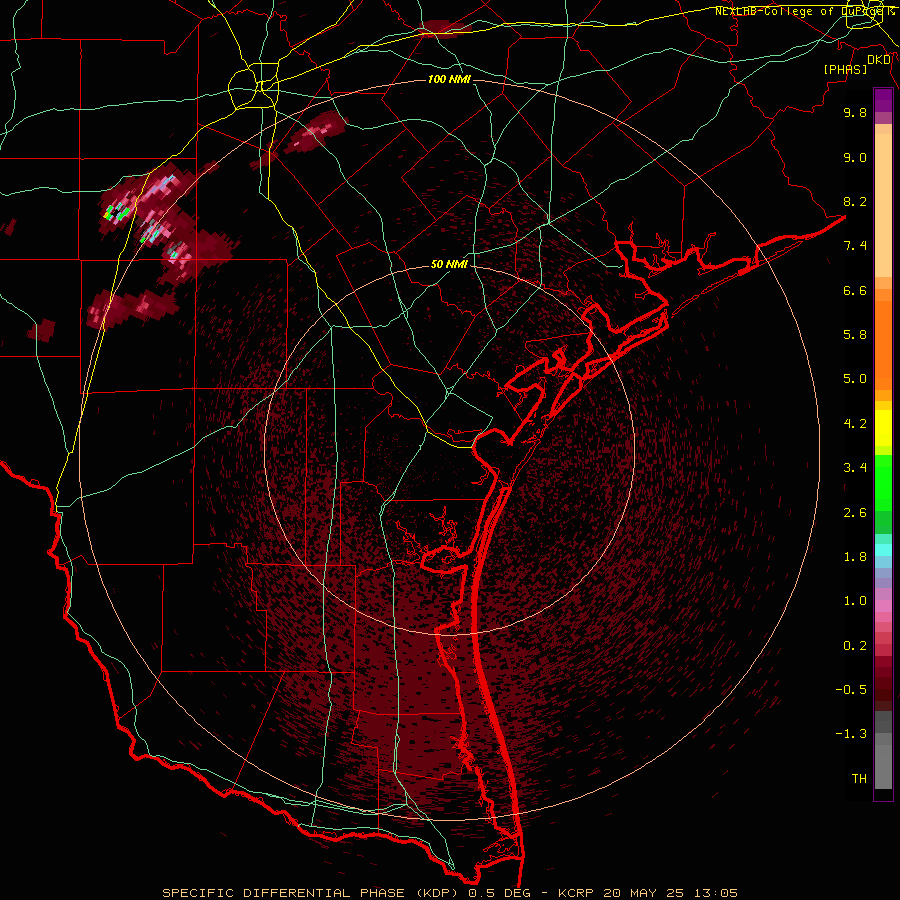Click the 9.8 value on the color scale
This screenshot has width=900, height=900.
tap(855, 112)
